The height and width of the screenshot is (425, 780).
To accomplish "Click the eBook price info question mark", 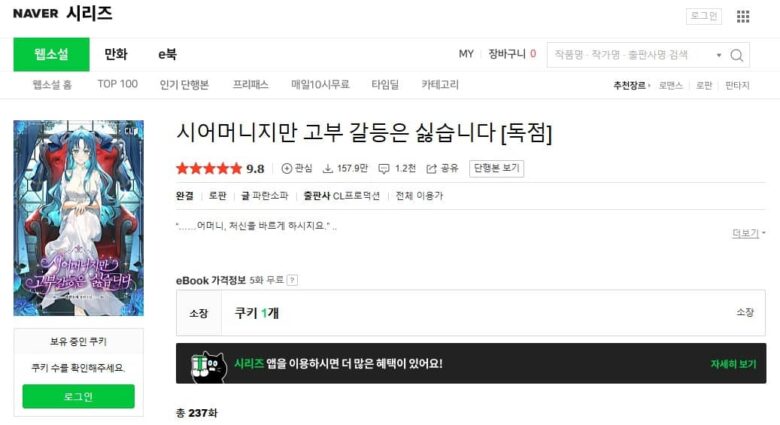I will point(292,280).
